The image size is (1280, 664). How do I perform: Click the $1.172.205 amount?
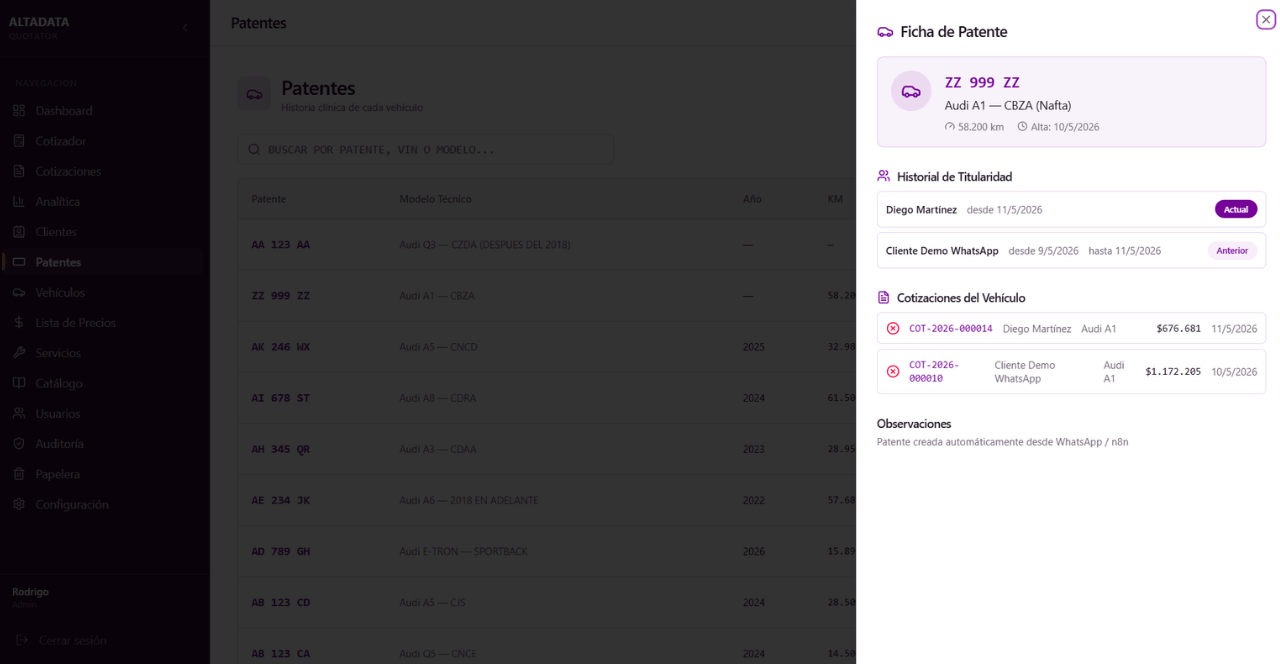click(x=1173, y=372)
